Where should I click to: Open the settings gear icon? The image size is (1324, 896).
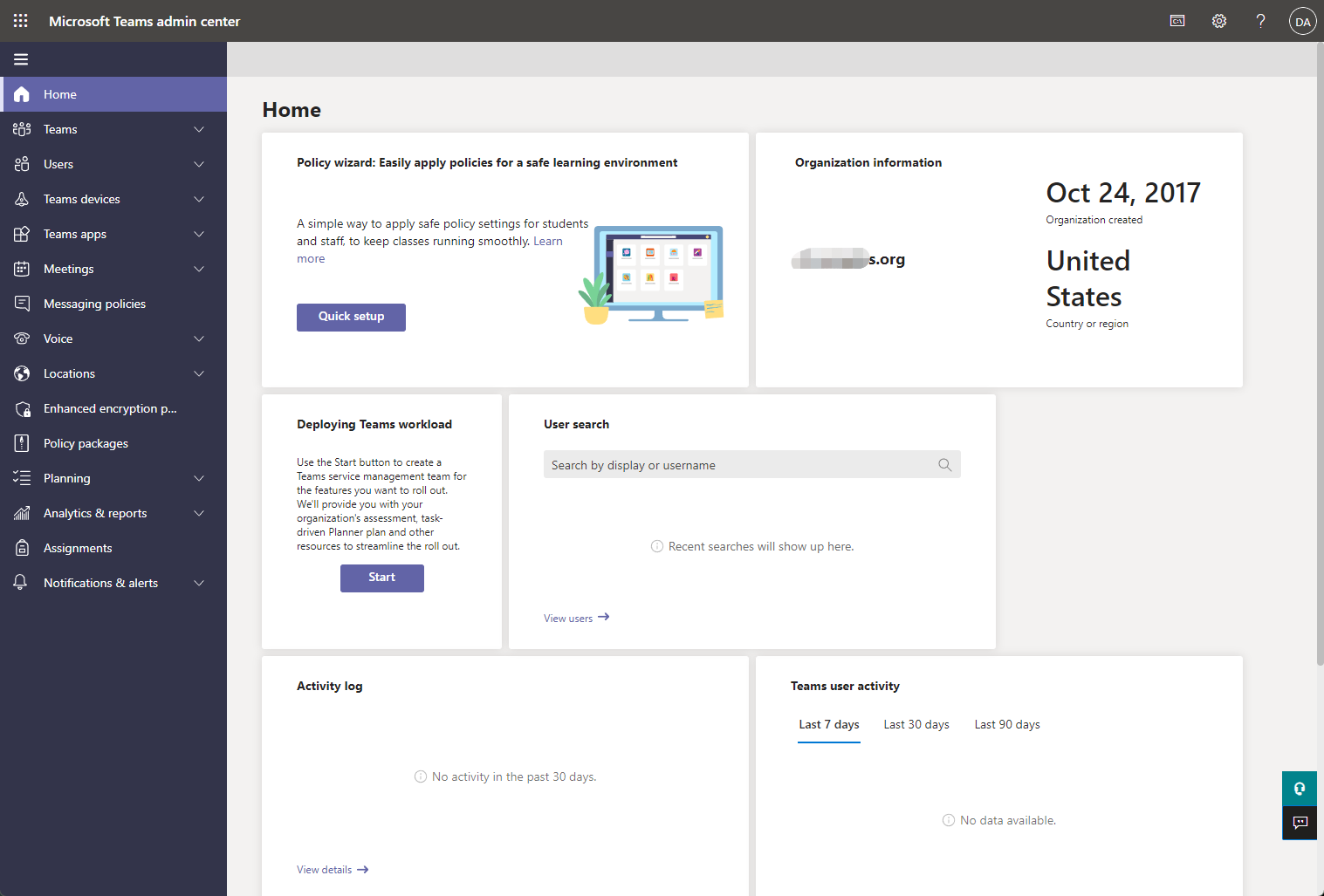(1219, 21)
